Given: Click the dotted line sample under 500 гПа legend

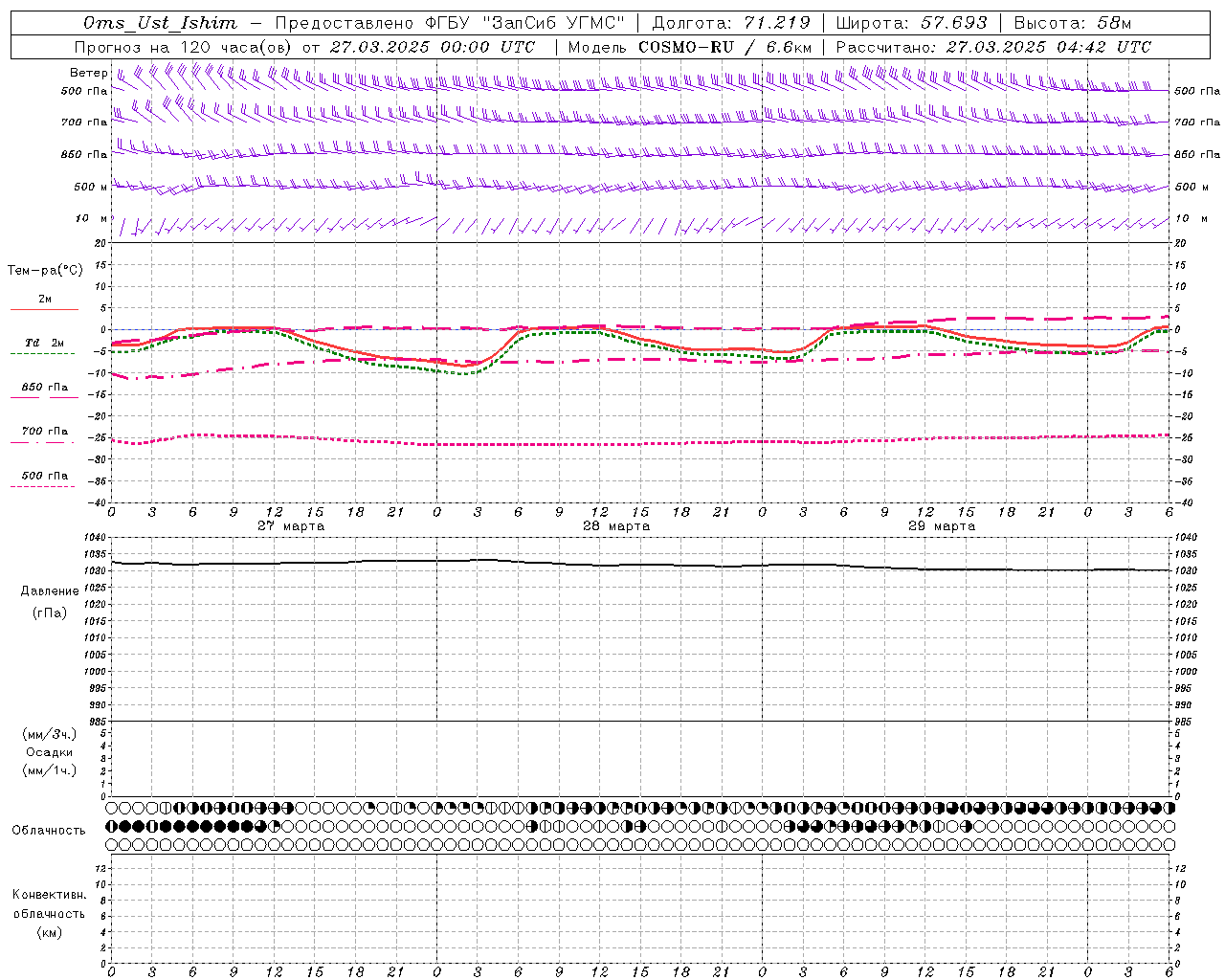Looking at the screenshot, I should 42,487.
